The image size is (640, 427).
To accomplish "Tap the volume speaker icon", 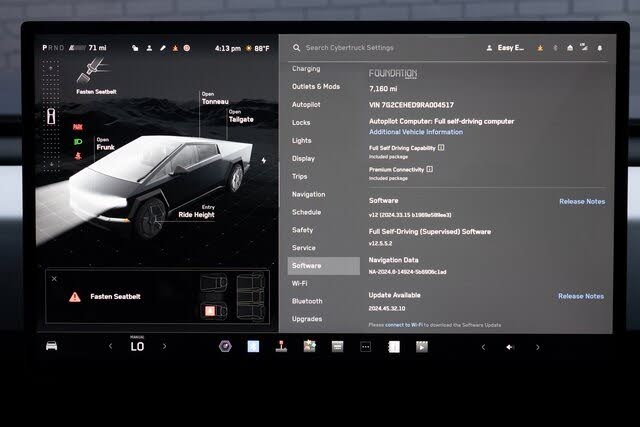I will click(509, 347).
